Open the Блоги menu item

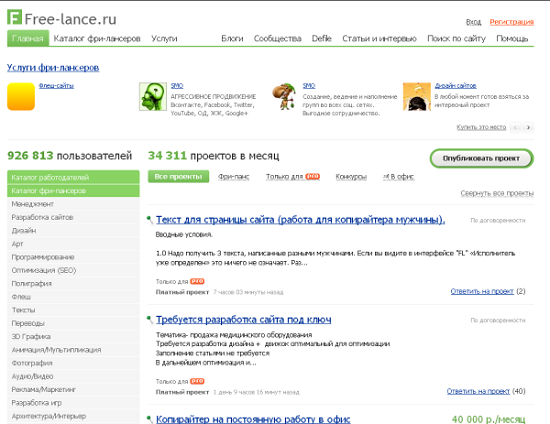pyautogui.click(x=232, y=38)
